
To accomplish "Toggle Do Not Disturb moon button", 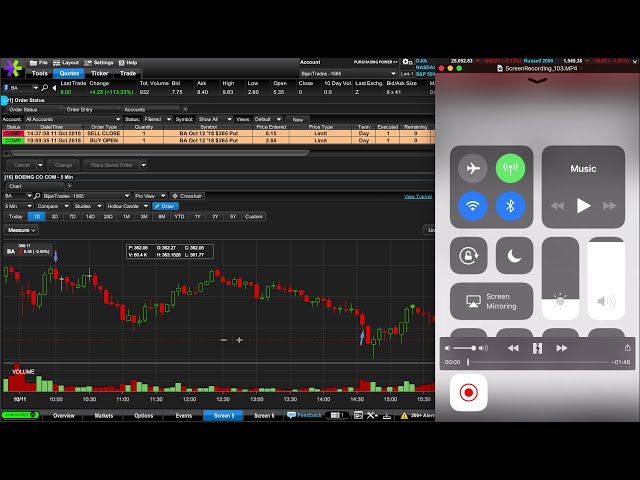I will click(514, 256).
